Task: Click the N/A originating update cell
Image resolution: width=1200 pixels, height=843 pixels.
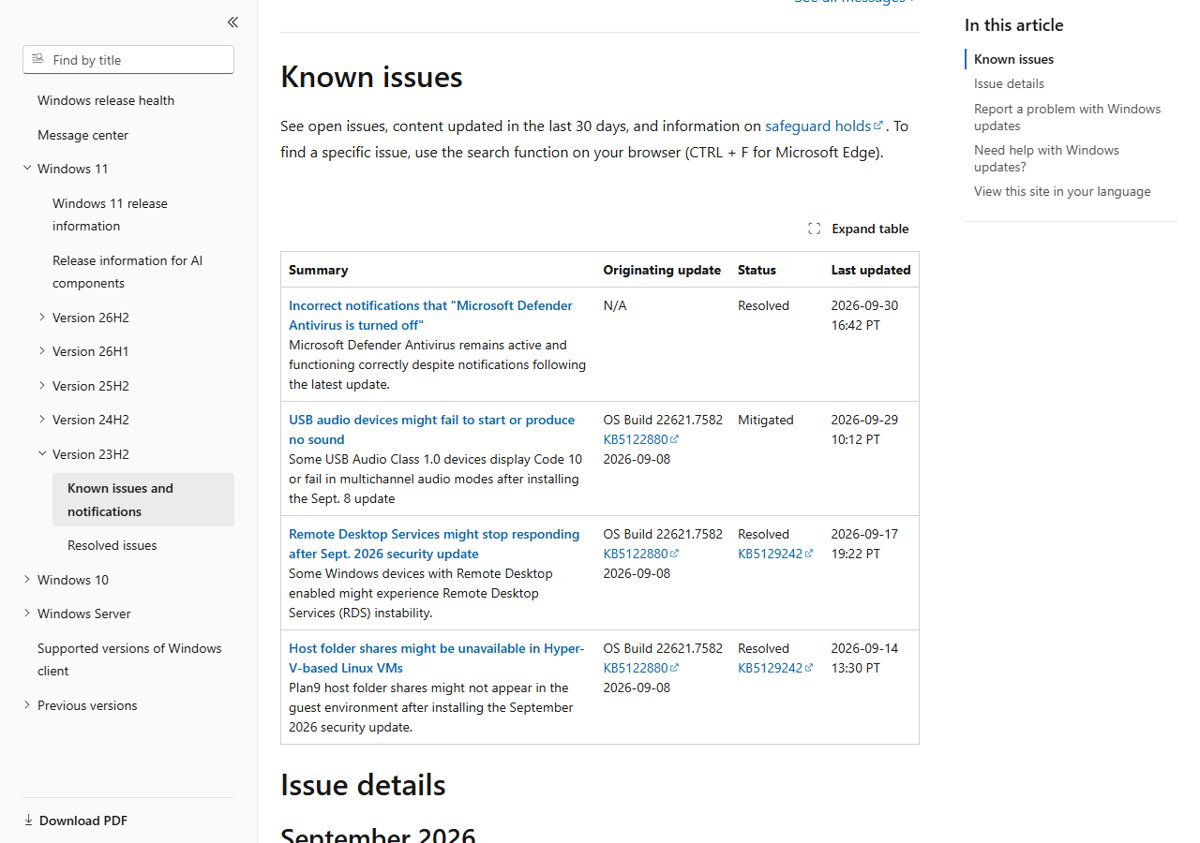Action: (615, 306)
